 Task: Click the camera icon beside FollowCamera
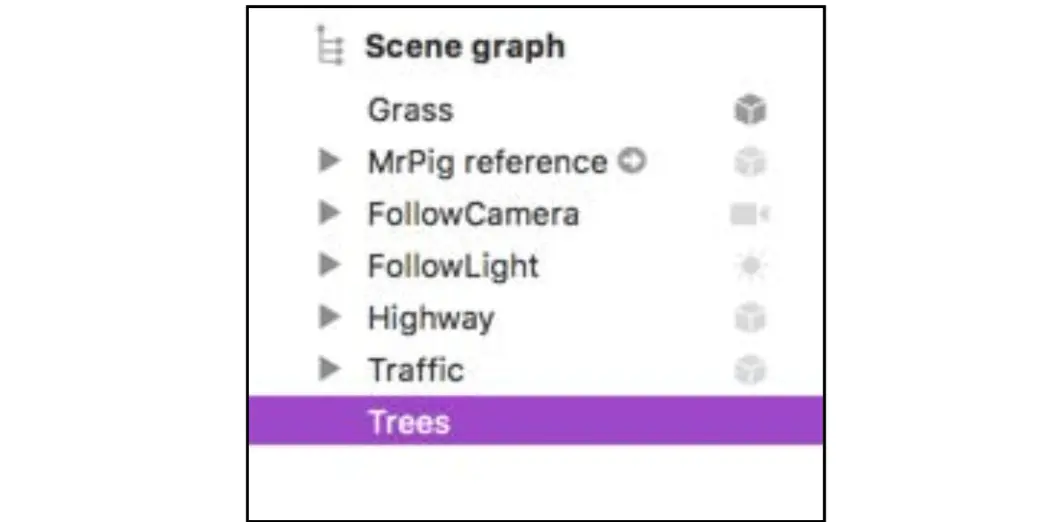(x=749, y=214)
